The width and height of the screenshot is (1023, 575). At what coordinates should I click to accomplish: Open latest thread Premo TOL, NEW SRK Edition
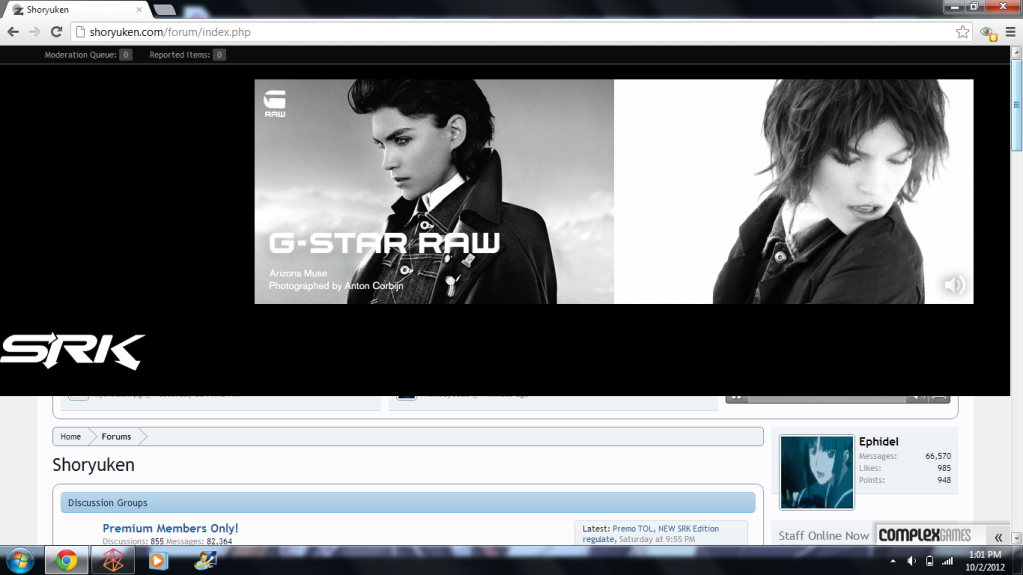665,529
